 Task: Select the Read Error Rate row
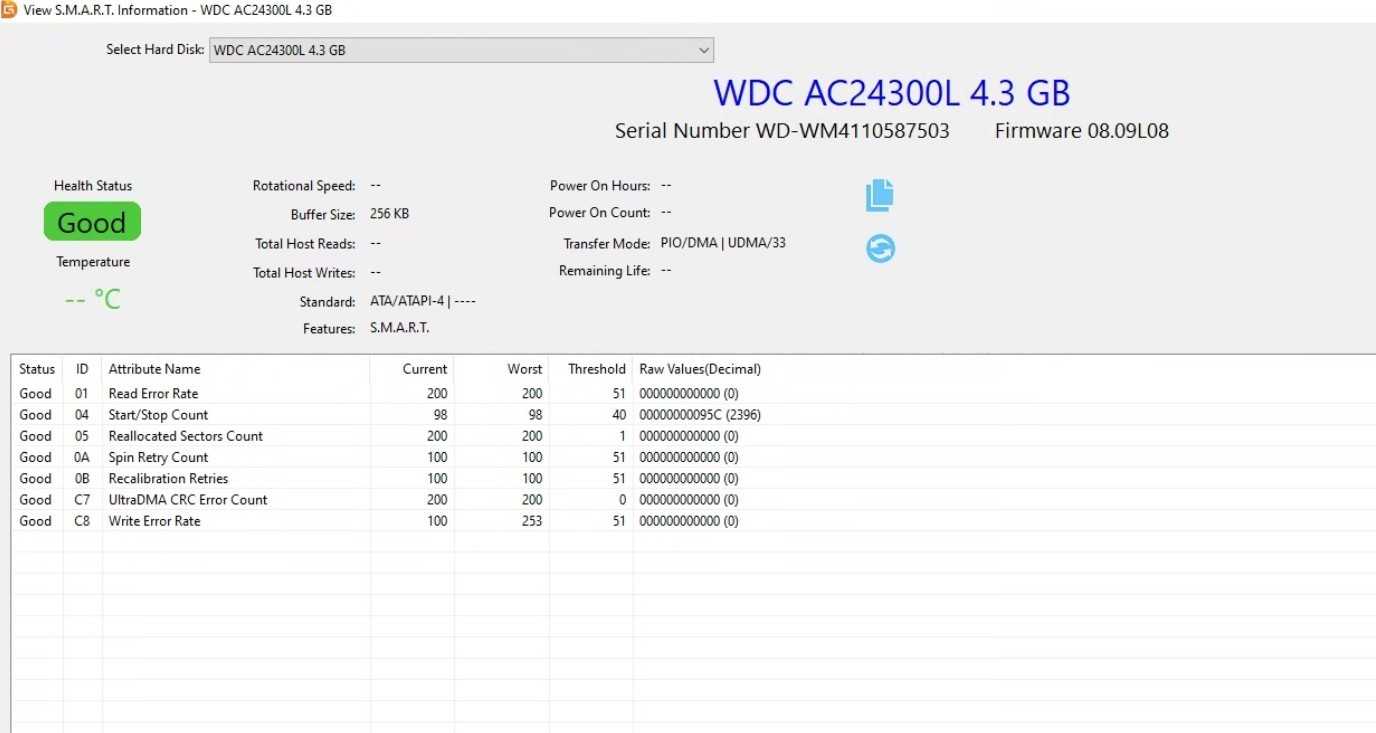click(694, 394)
